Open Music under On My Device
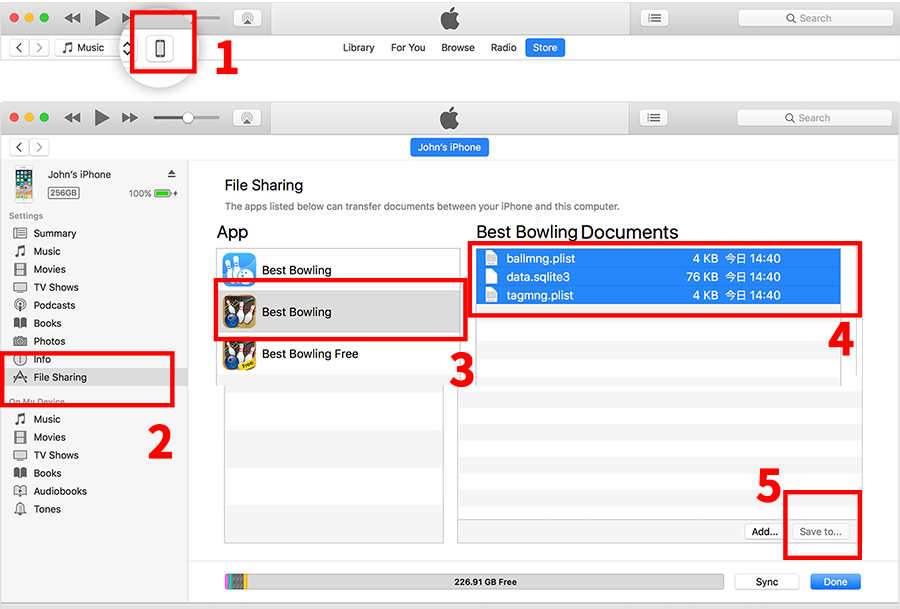 click(x=46, y=419)
